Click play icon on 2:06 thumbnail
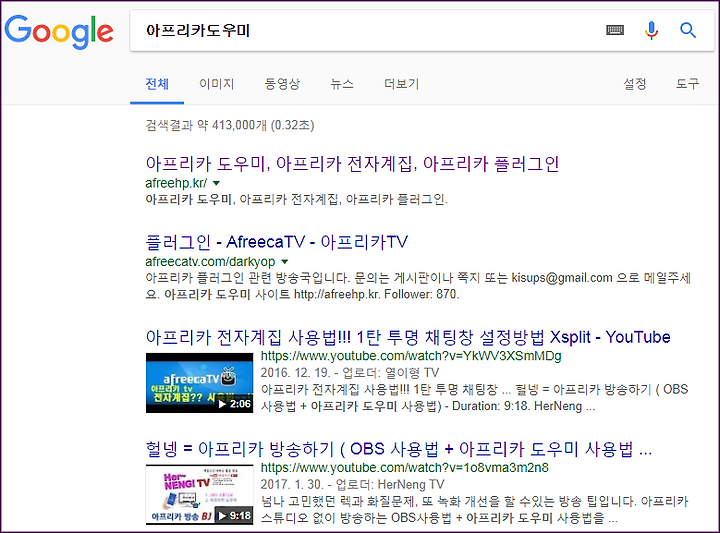Viewport: 720px width, 533px height. click(222, 404)
